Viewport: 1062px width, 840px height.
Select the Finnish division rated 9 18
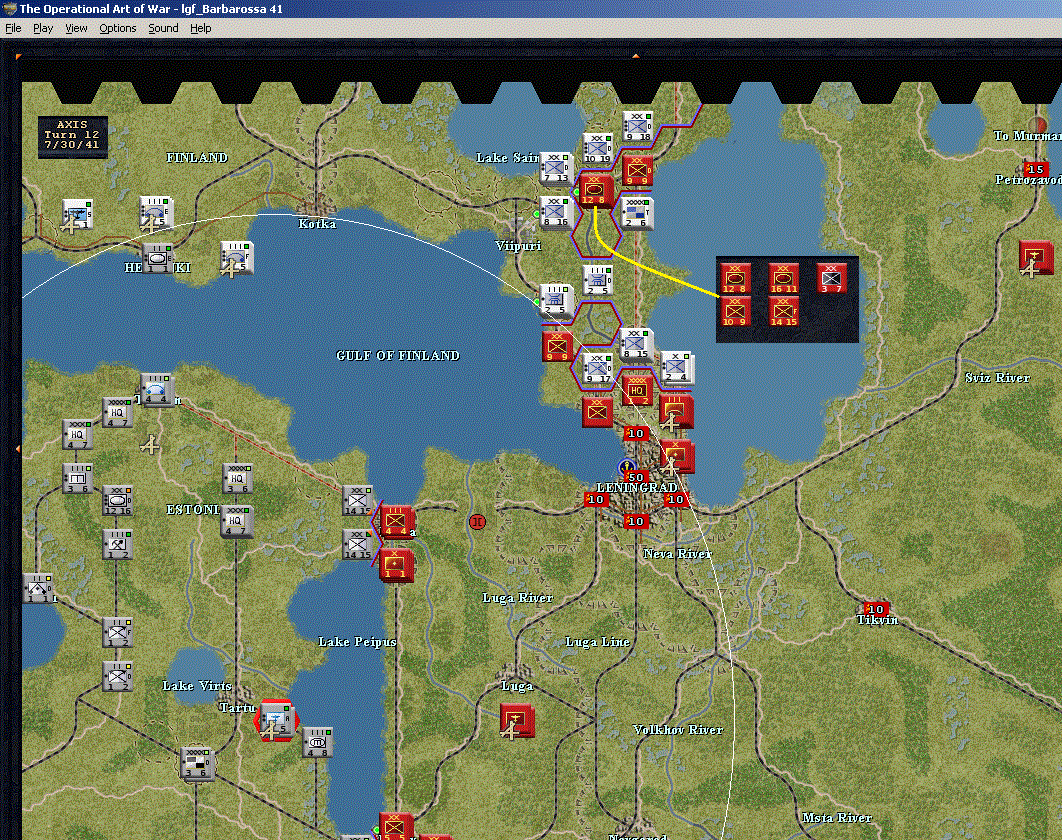coord(637,127)
